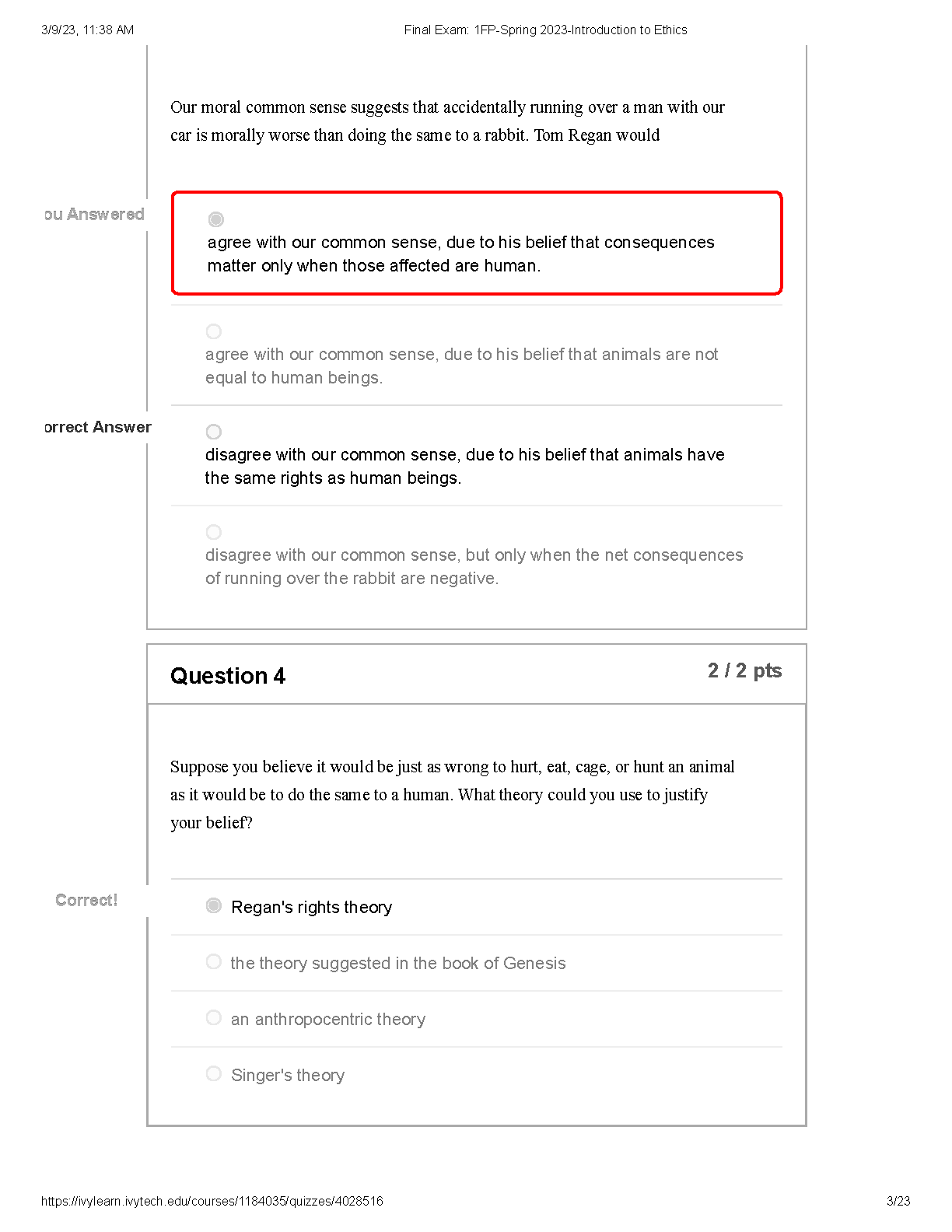Choose radio for 'animals have the same rights'
The height and width of the screenshot is (1232, 952).
tap(214, 432)
